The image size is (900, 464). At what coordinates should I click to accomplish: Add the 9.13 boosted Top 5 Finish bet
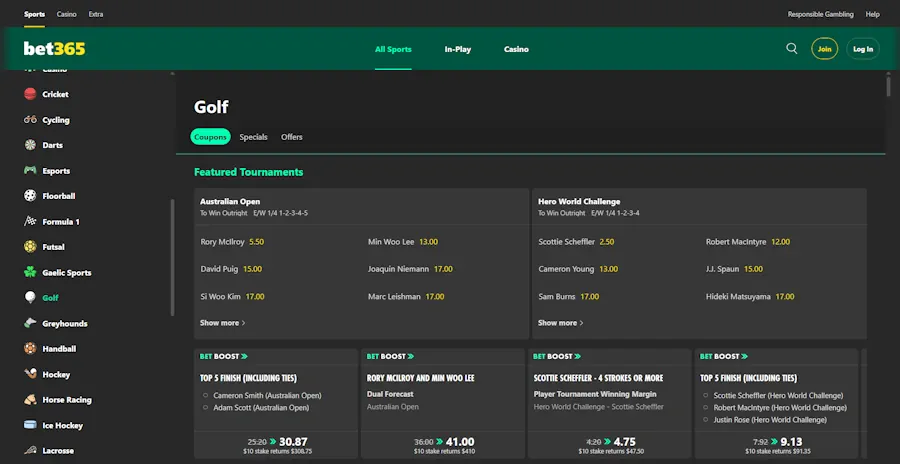coord(776,445)
